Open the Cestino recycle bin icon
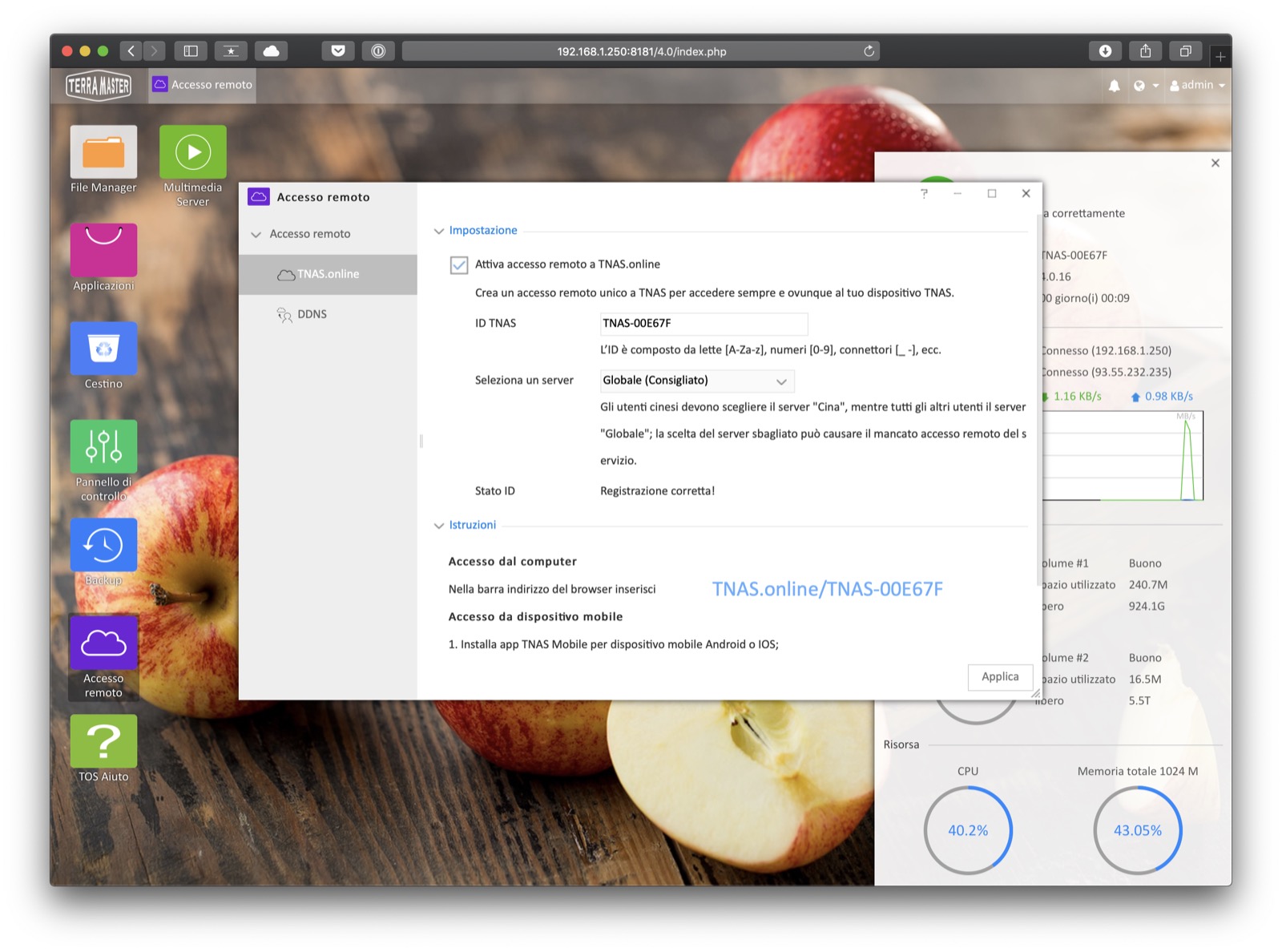Screen dimensions: 1282x952 pos(103,356)
